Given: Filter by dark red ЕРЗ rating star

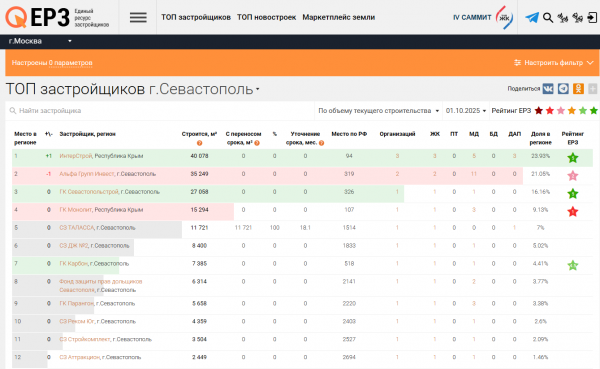Looking at the screenshot, I should (x=539, y=111).
